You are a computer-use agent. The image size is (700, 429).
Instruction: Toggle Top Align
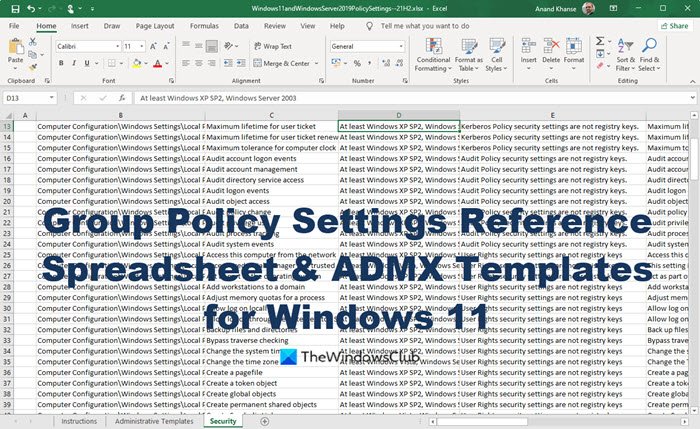click(186, 46)
